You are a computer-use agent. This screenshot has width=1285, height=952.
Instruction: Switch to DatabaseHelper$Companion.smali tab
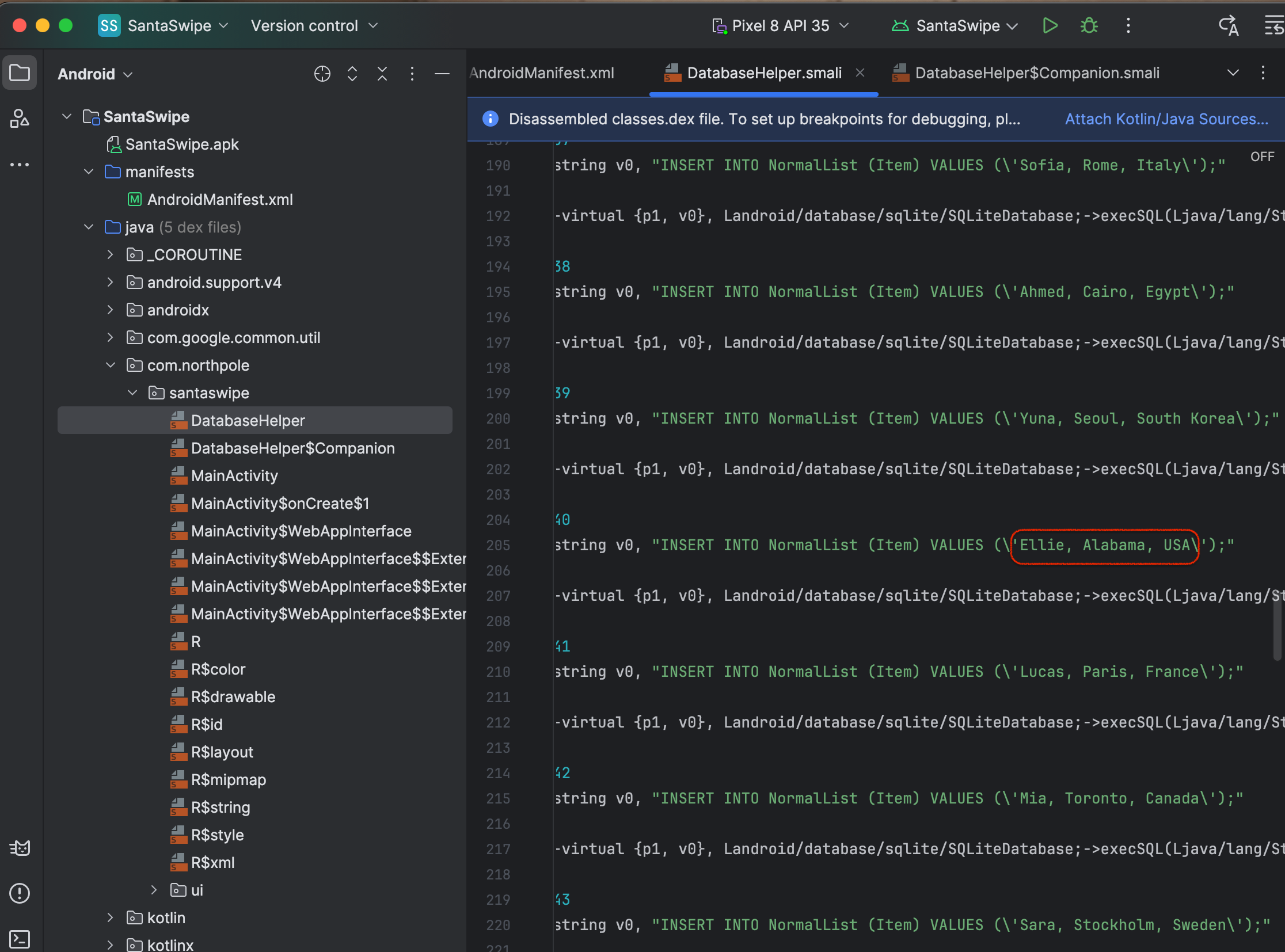click(x=1026, y=73)
